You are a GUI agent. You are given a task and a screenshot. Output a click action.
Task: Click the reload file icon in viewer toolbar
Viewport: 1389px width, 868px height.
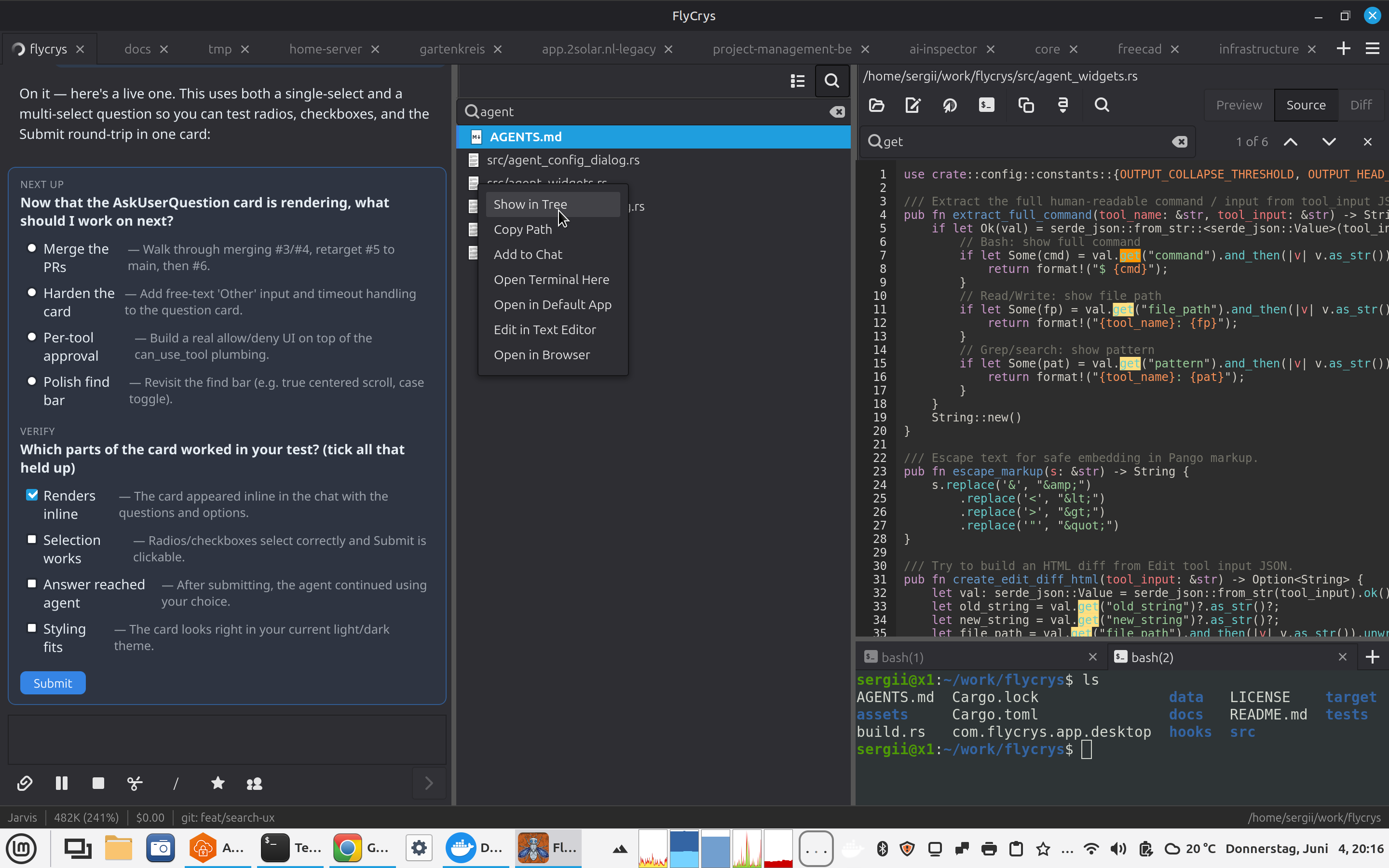[950, 105]
